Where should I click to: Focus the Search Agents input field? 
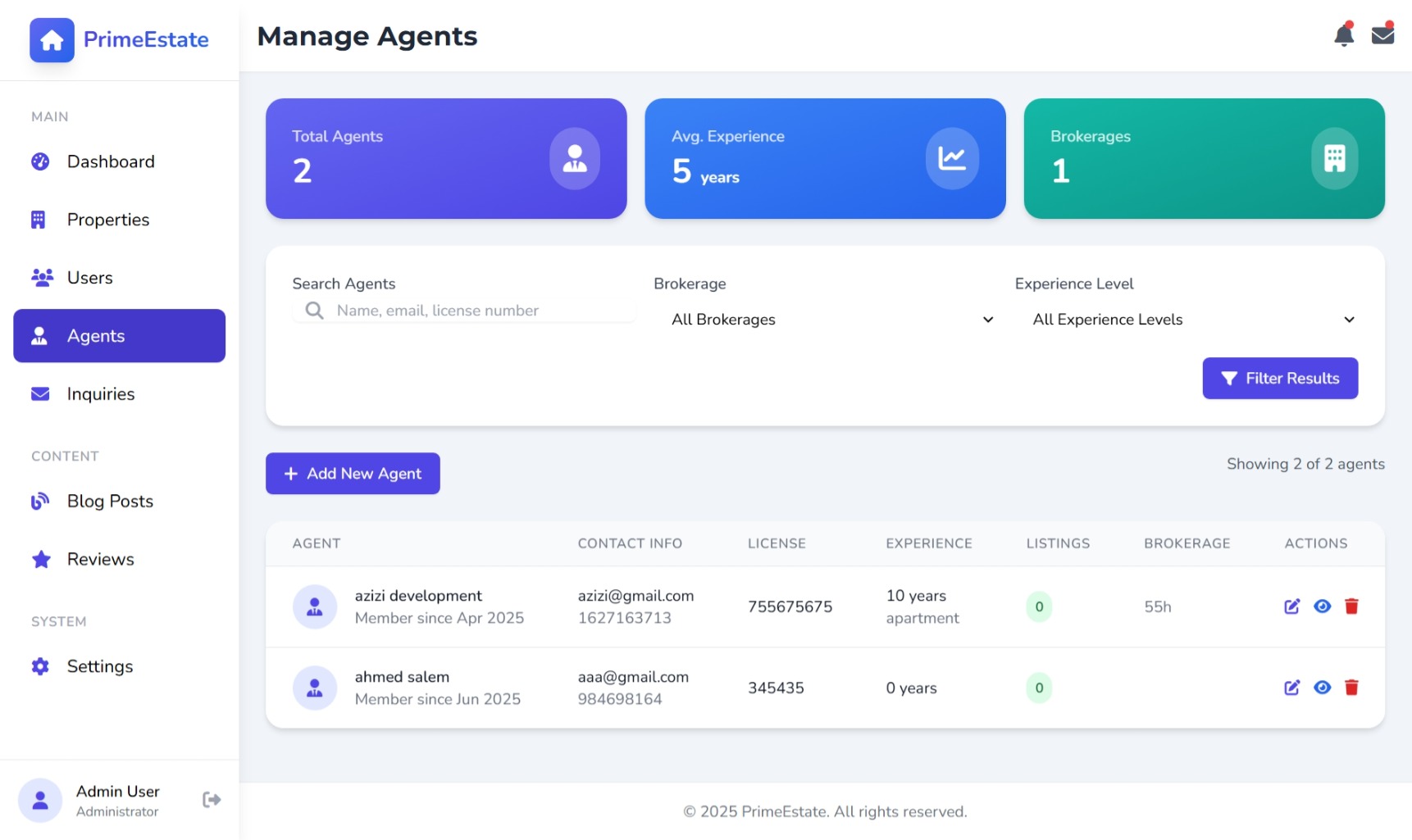(x=476, y=311)
